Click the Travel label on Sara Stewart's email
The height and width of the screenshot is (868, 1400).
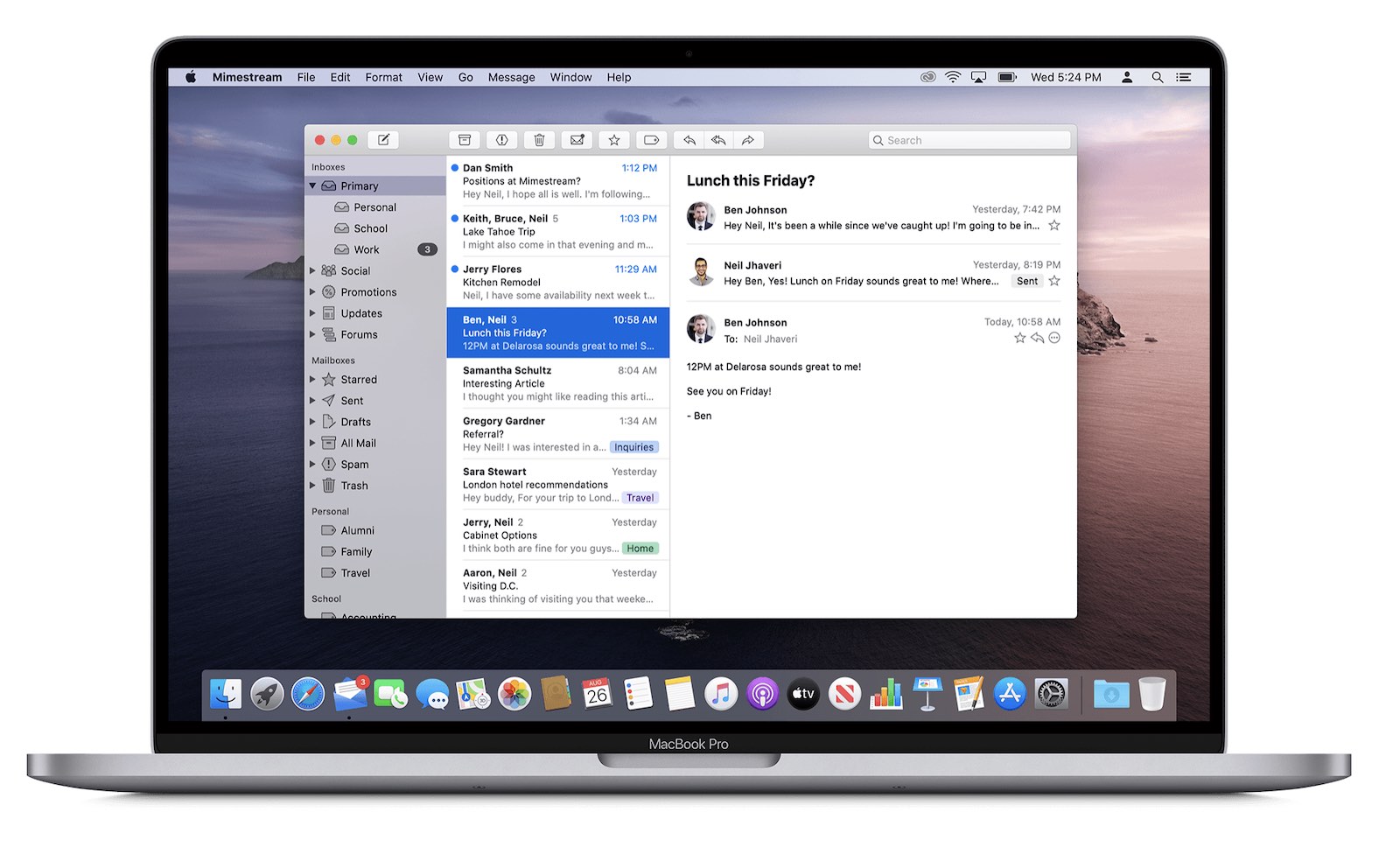point(640,498)
